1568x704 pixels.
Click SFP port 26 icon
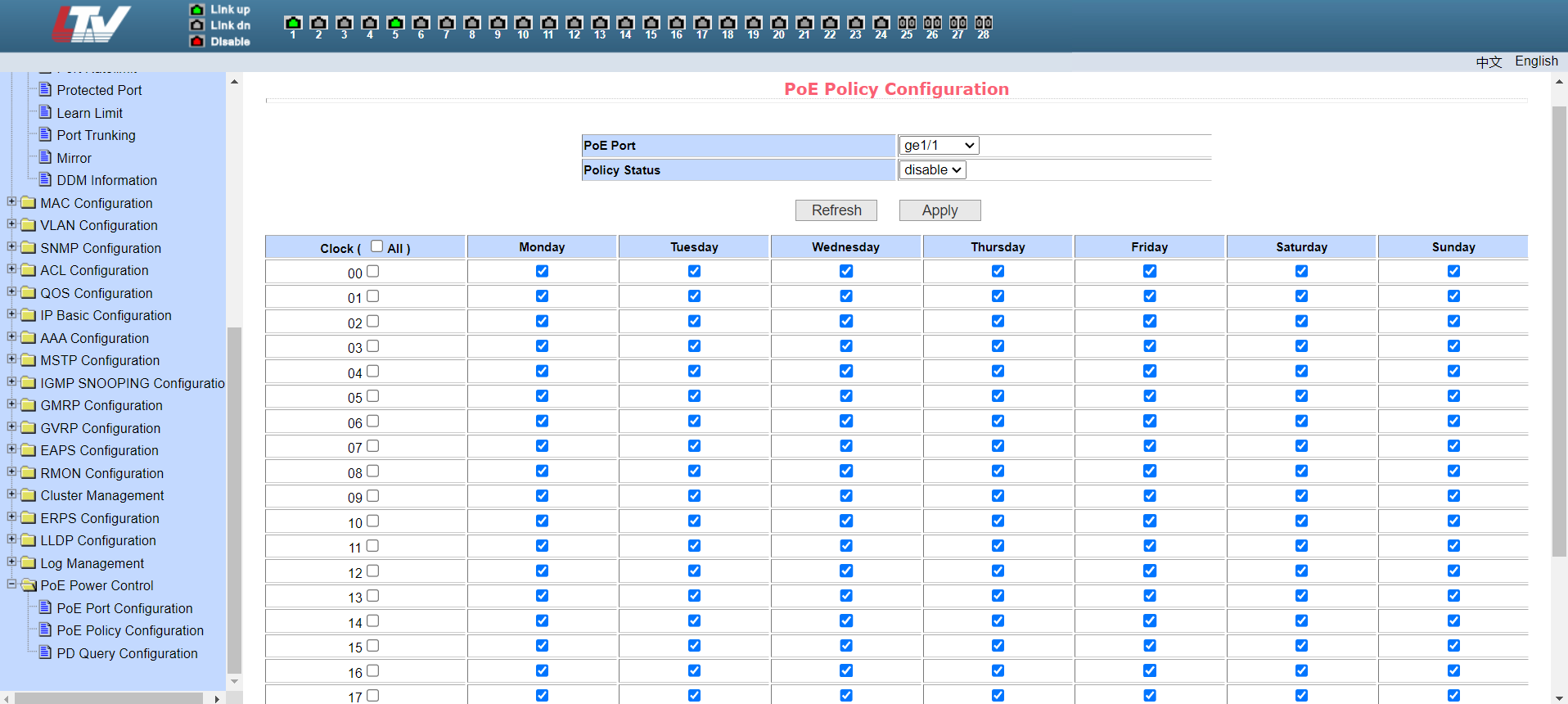932,23
